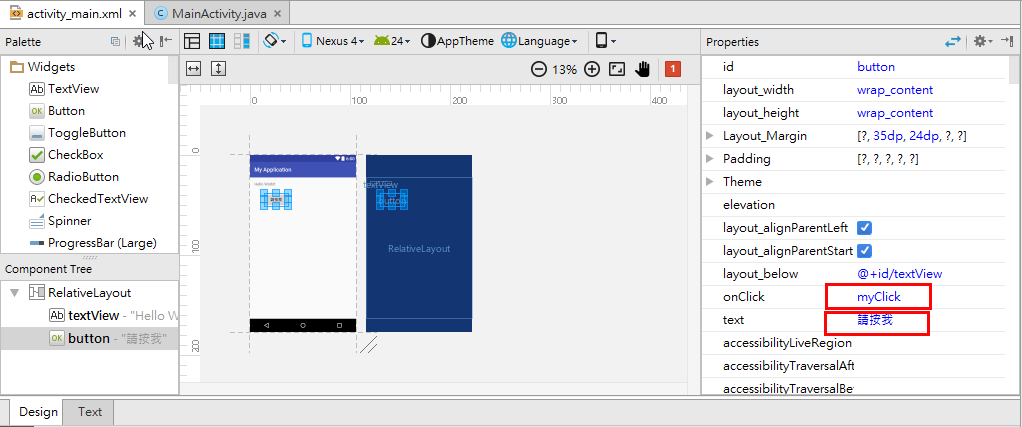Expand the Theme property
1022x427 pixels.
(x=710, y=182)
